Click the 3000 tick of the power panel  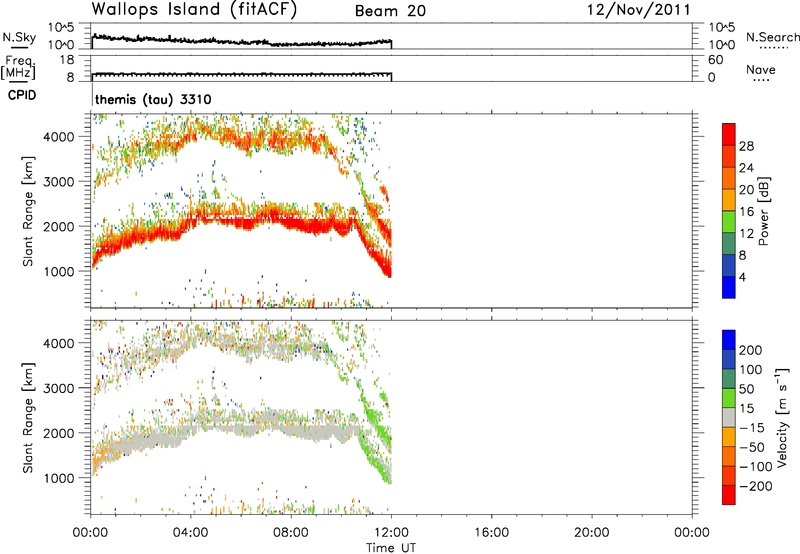pos(58,182)
